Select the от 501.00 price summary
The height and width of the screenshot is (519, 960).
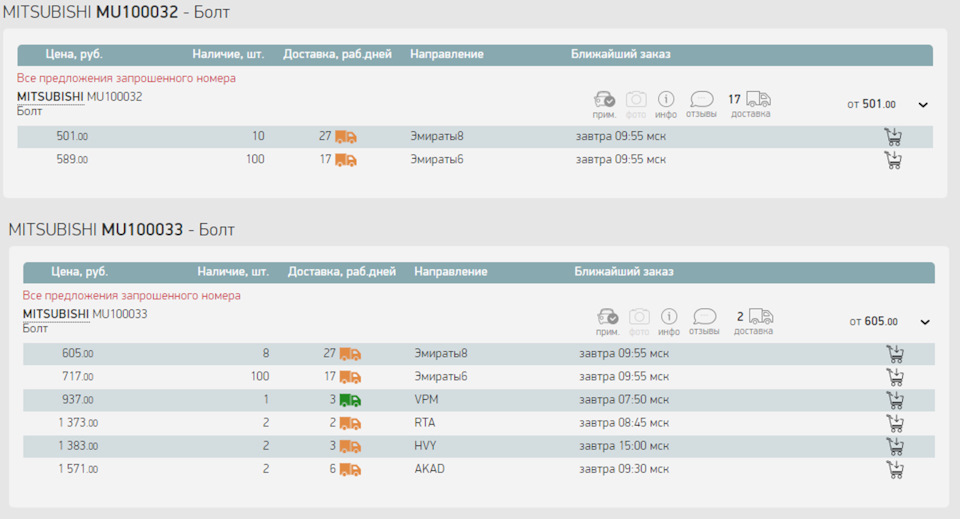871,105
